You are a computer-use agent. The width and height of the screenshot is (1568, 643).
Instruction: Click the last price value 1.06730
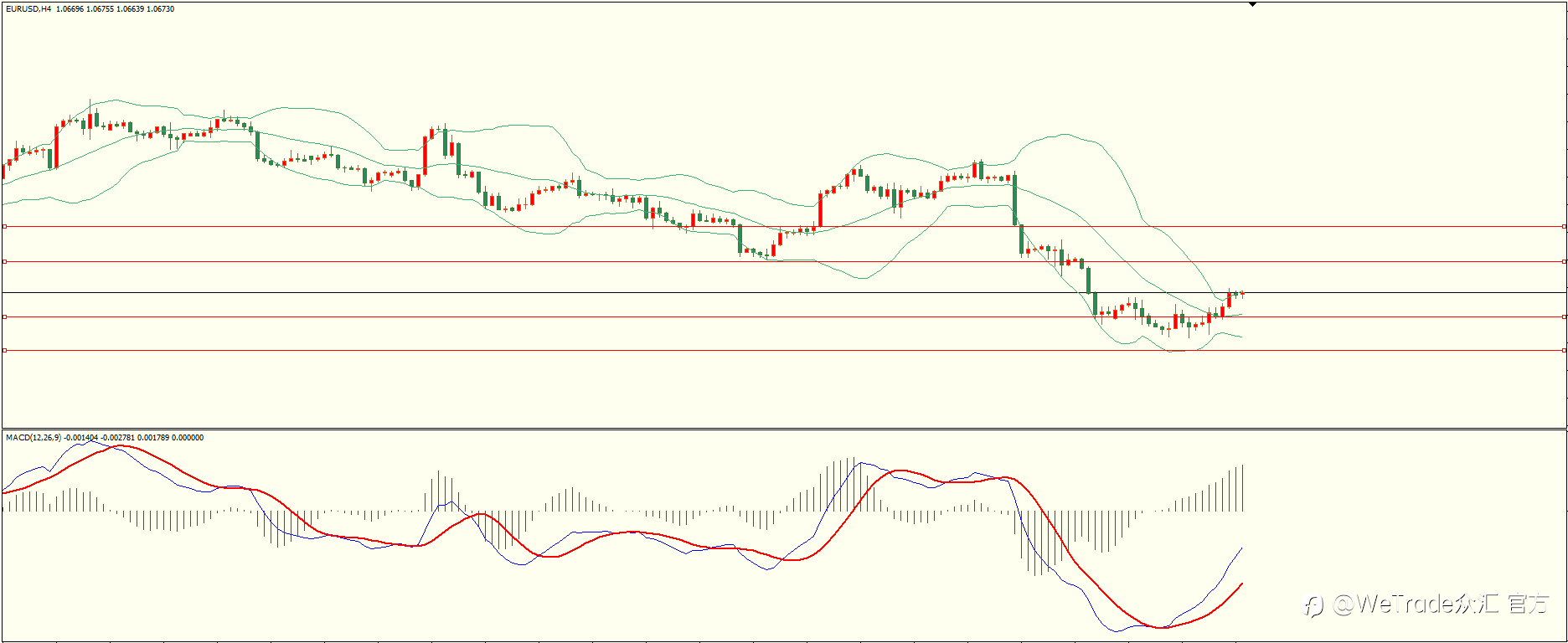coord(160,9)
